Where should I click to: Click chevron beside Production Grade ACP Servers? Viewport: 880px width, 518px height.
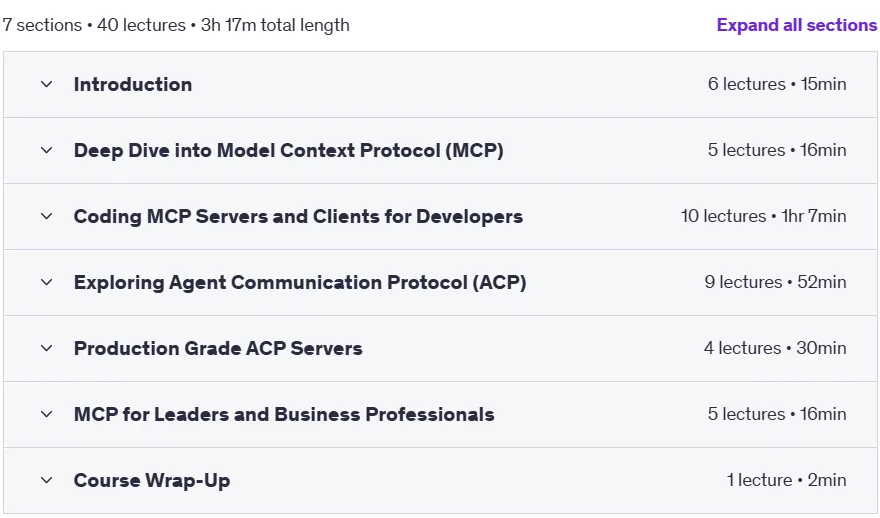click(x=47, y=348)
